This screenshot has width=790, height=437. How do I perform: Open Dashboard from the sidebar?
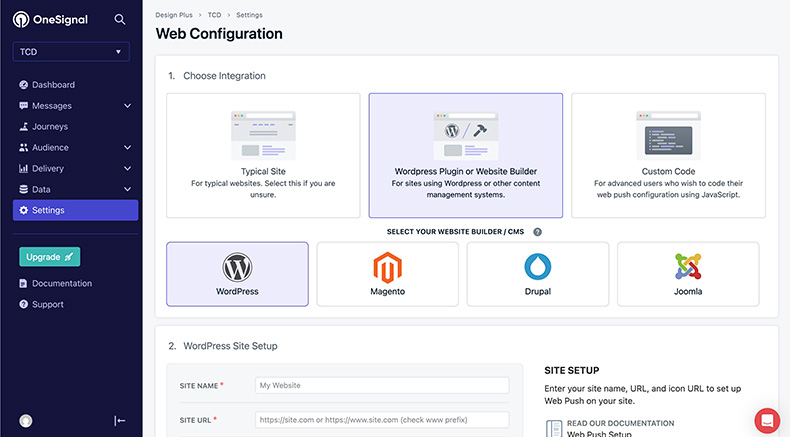tap(53, 85)
